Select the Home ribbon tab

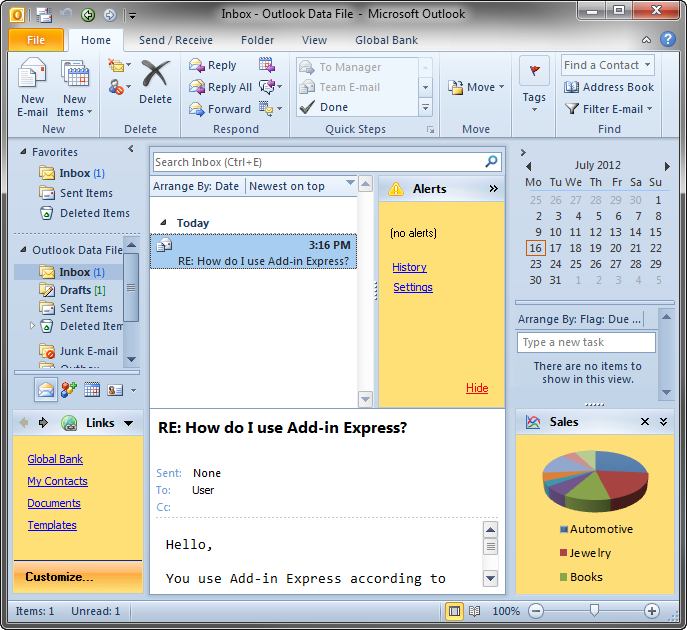coord(96,40)
